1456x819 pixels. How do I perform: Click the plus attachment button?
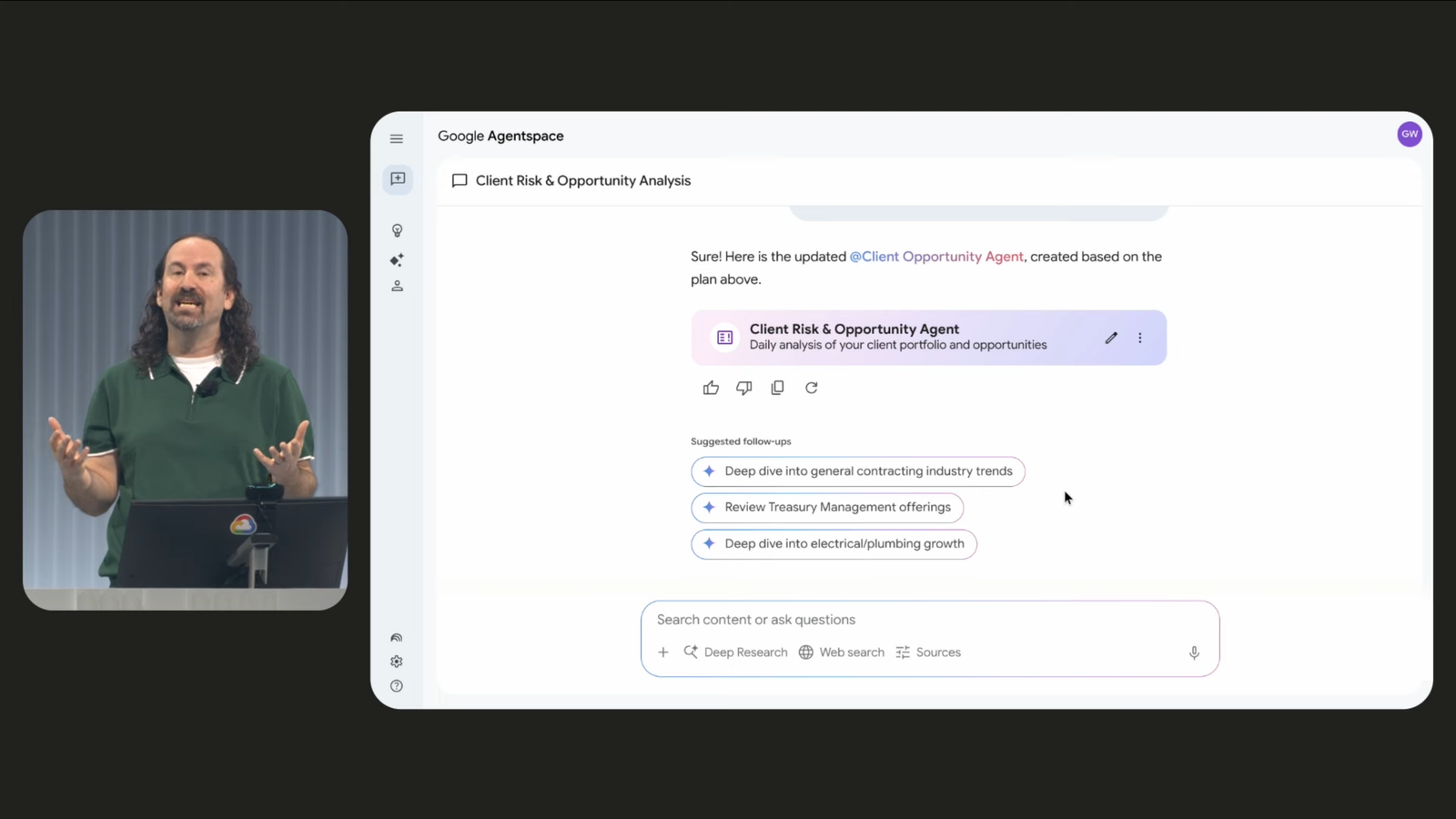click(663, 652)
